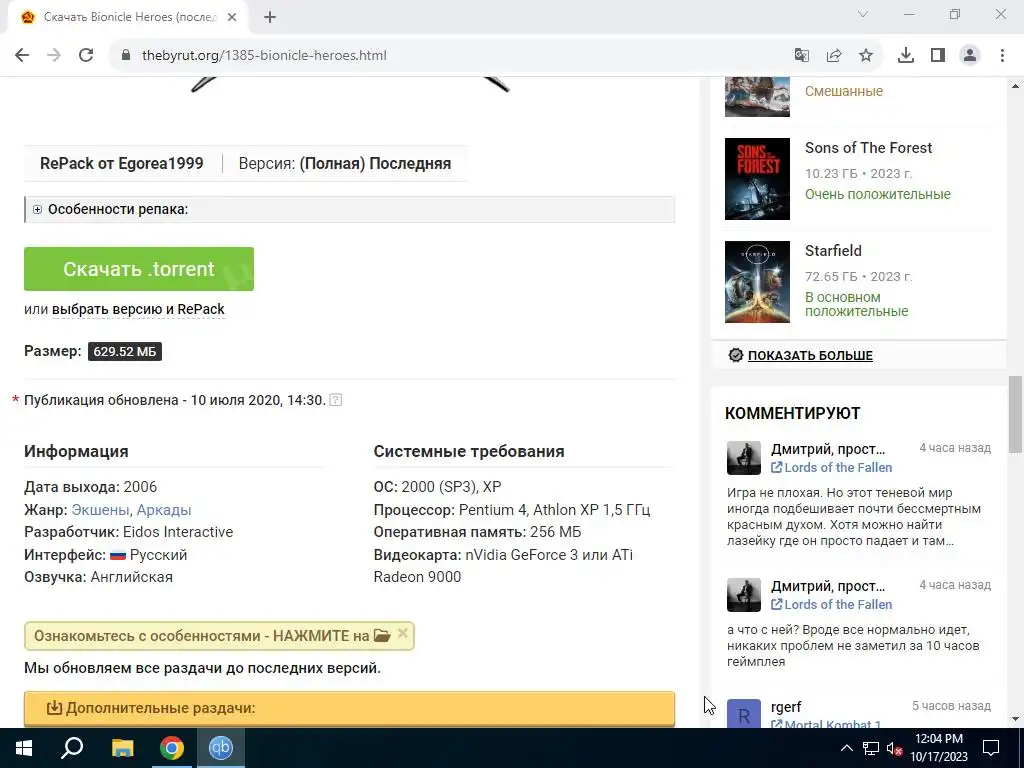Open the translate page icon in address bar

coord(802,56)
